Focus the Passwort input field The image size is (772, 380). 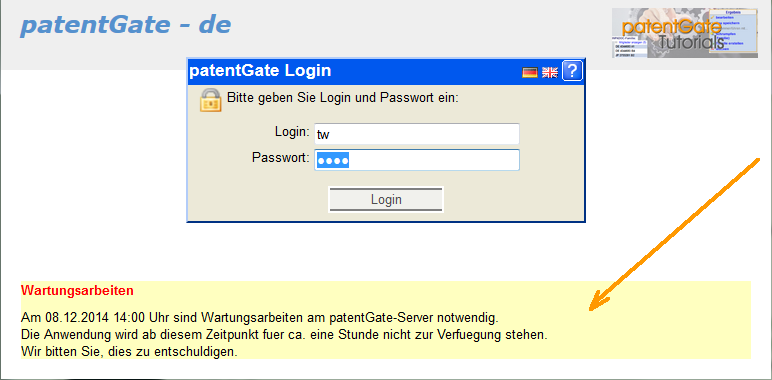coord(417,160)
